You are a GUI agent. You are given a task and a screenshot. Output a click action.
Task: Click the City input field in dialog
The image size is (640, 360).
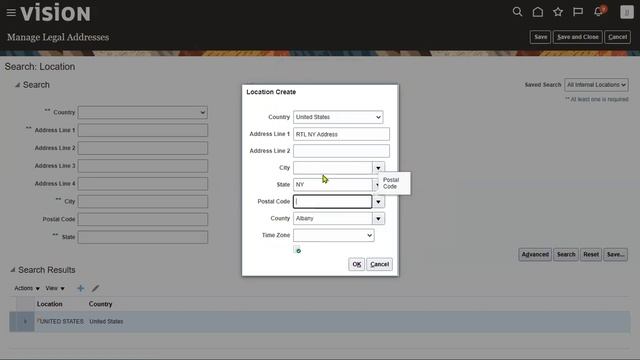pos(332,168)
